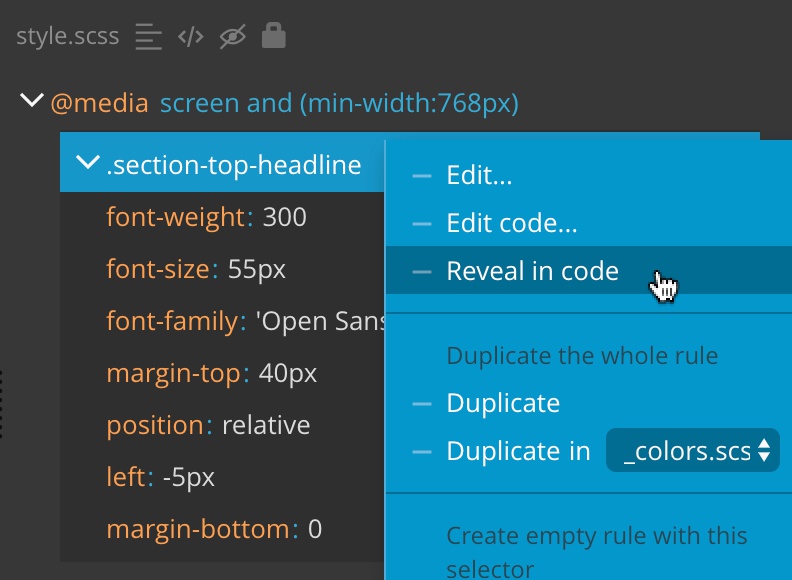Open the _colors.scss stylesheet dropdown
This screenshot has width=792, height=580.
click(692, 450)
